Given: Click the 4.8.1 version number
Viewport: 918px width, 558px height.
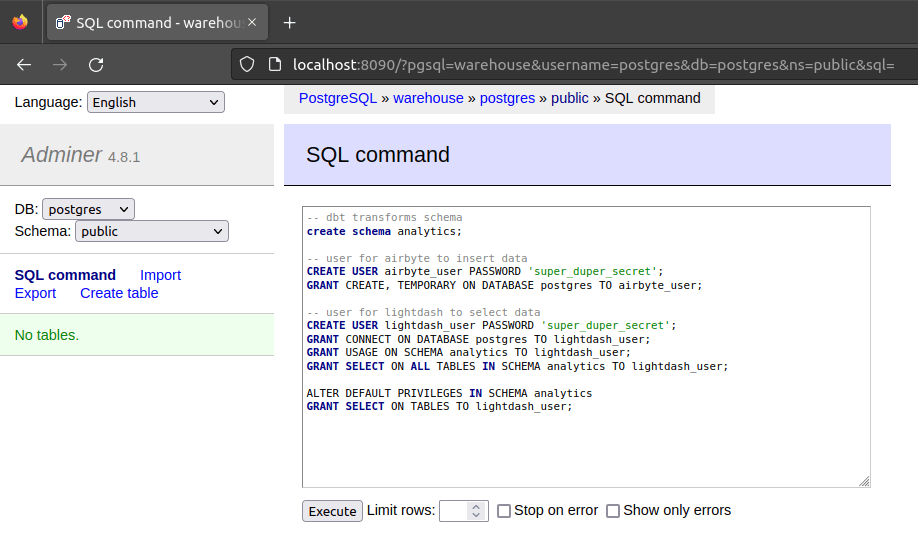Looking at the screenshot, I should click(x=124, y=157).
